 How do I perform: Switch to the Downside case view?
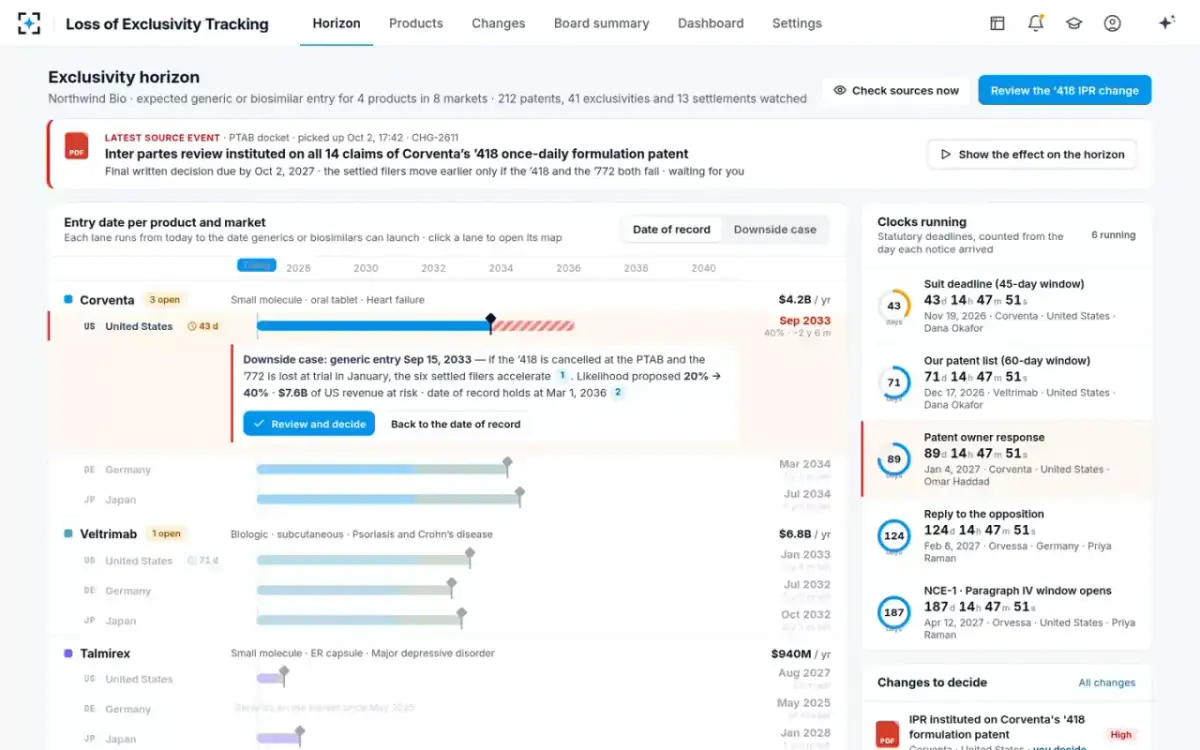(x=775, y=229)
